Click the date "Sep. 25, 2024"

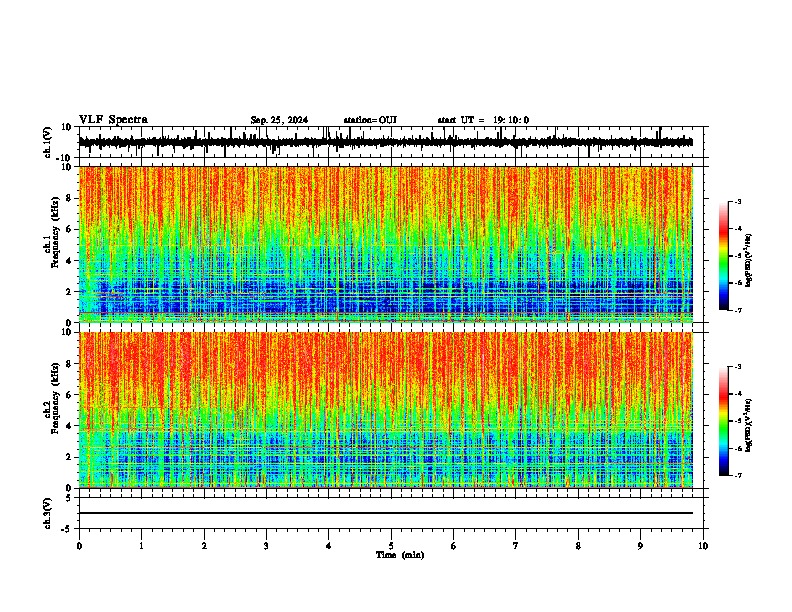[279, 120]
